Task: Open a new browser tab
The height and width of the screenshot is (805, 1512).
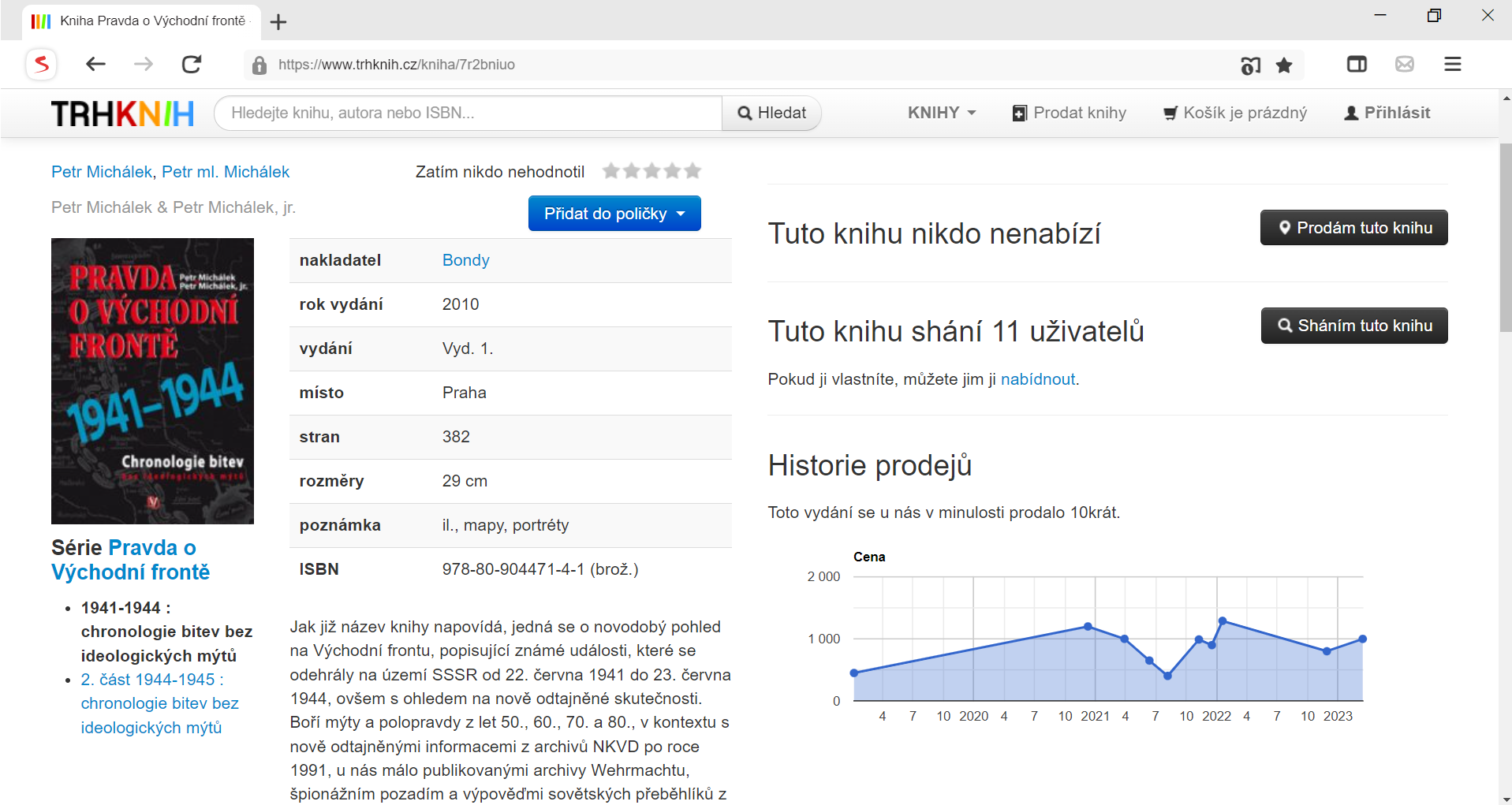Action: tap(278, 22)
